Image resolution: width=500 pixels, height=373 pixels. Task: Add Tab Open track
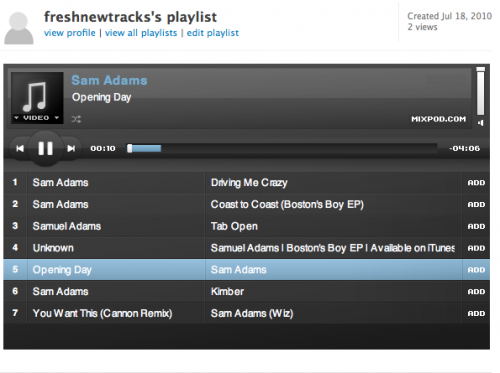pyautogui.click(x=476, y=226)
